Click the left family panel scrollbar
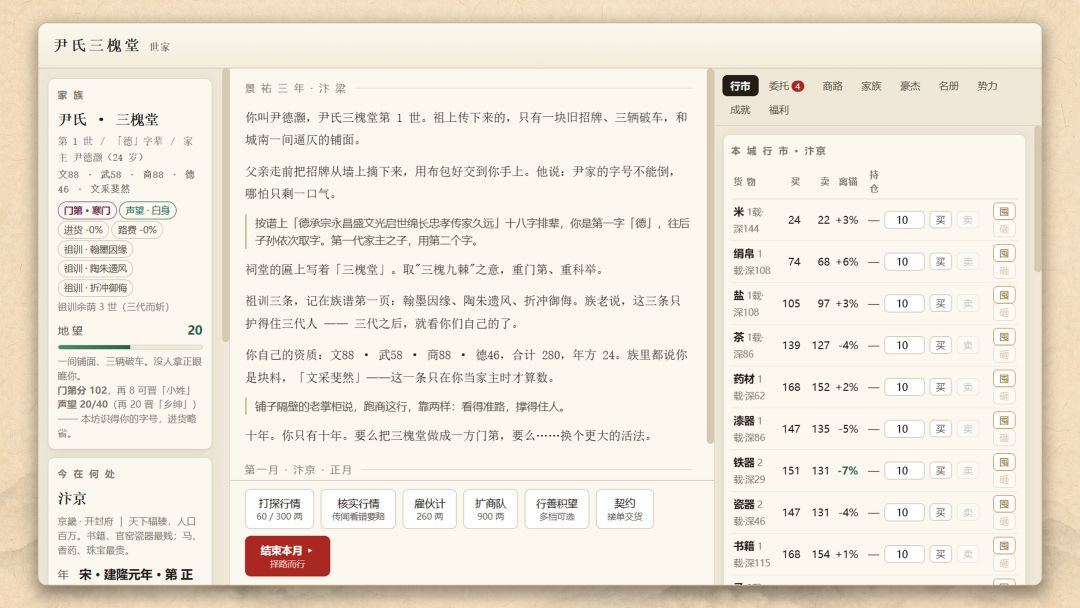 click(225, 207)
